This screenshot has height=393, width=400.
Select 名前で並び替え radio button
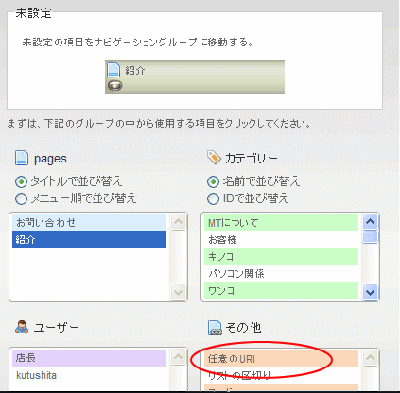(x=213, y=182)
